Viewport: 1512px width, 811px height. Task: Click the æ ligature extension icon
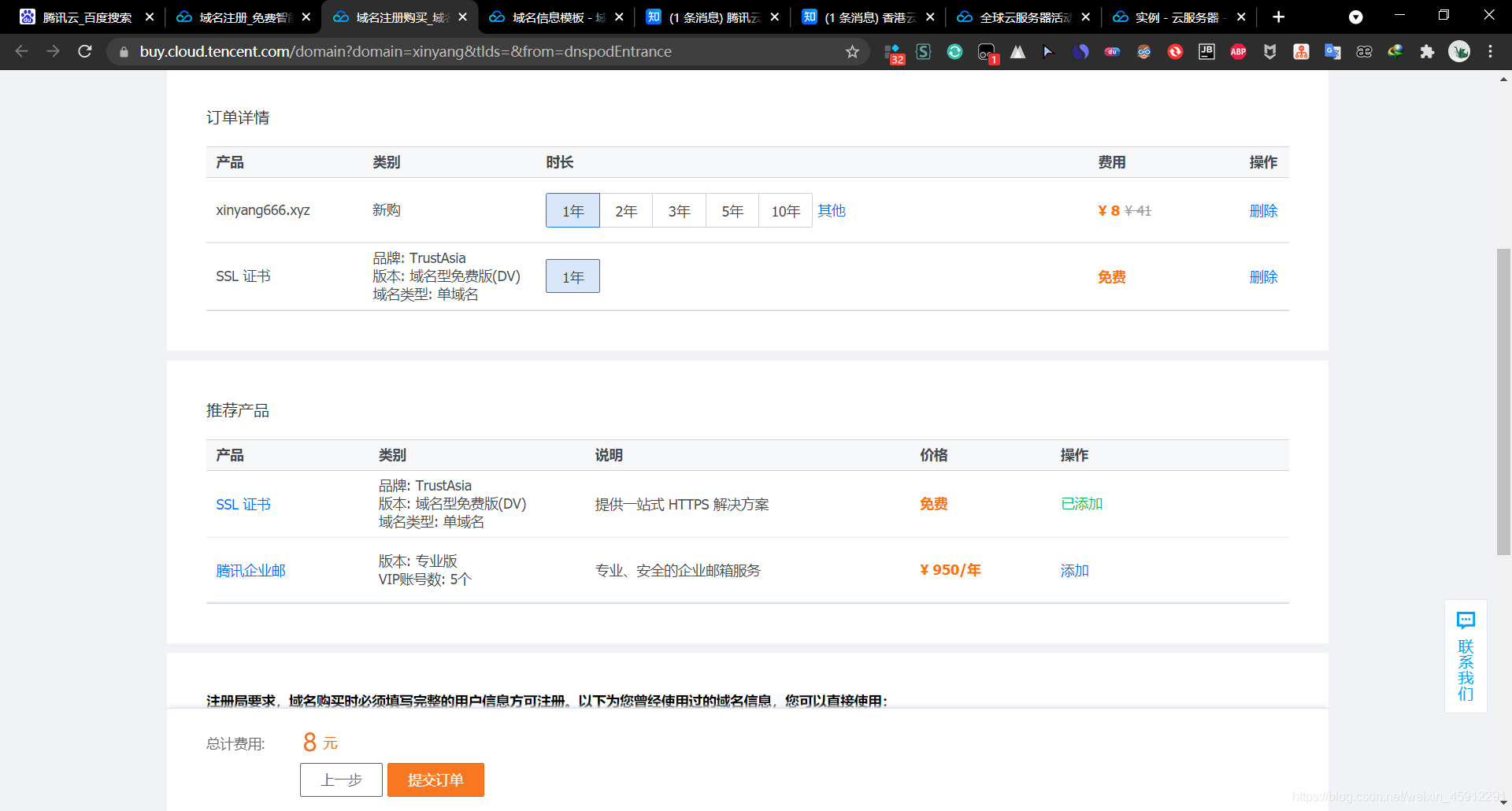(1364, 52)
